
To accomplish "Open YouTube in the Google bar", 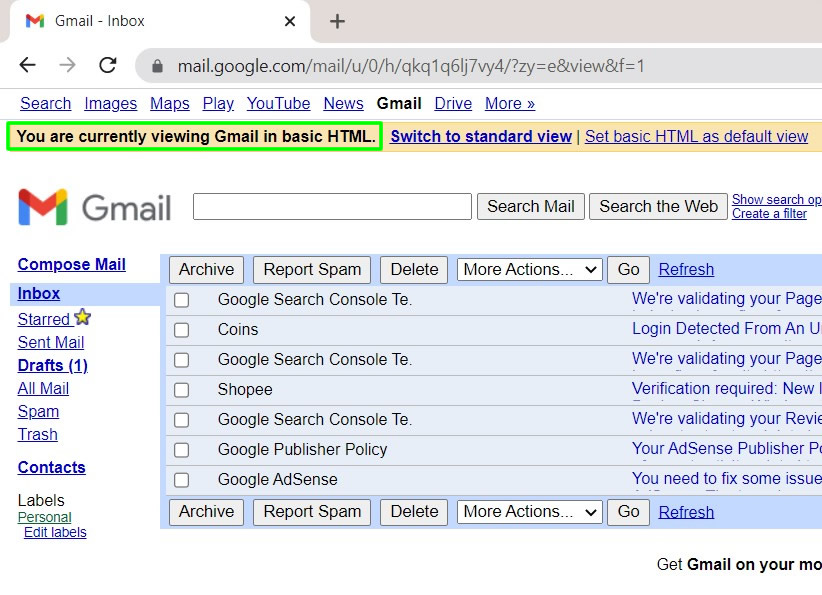I will [278, 104].
